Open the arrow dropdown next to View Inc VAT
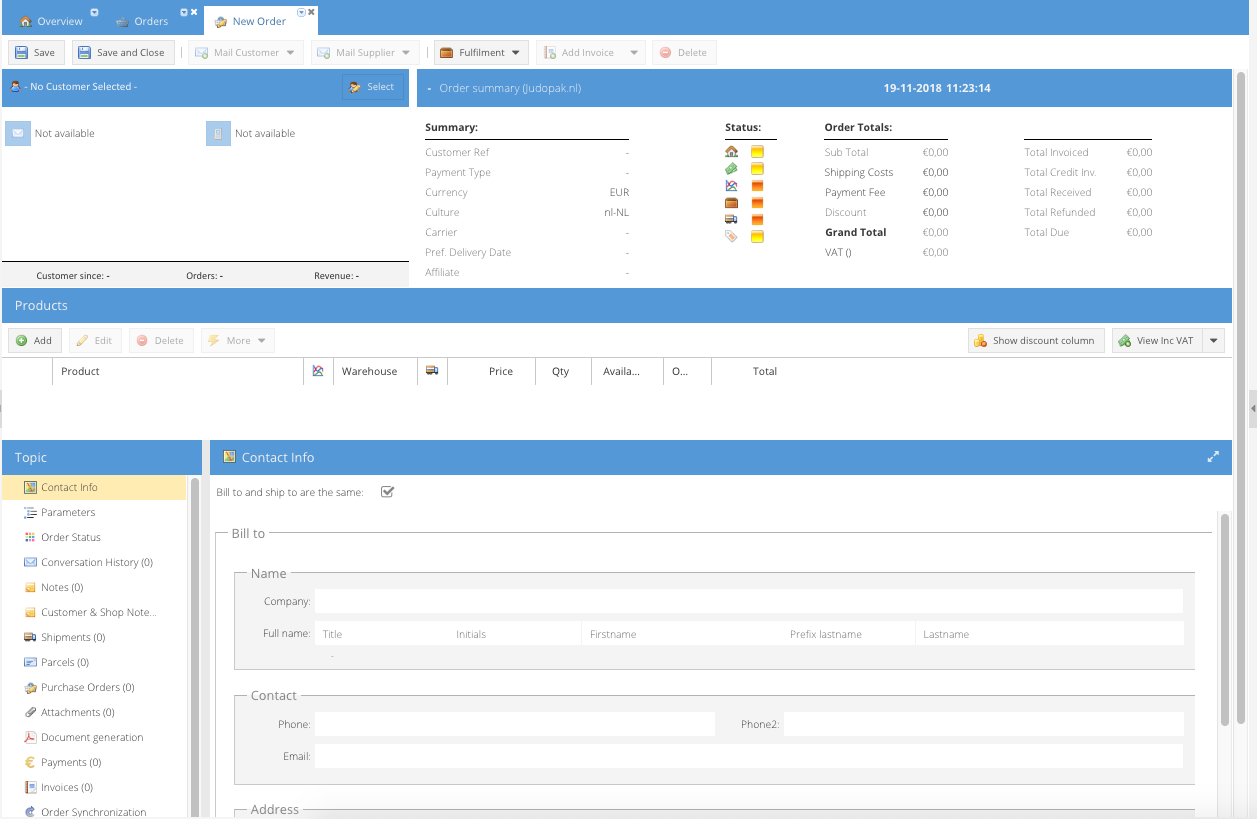Screen dimensions: 1257x819 (x=1214, y=341)
